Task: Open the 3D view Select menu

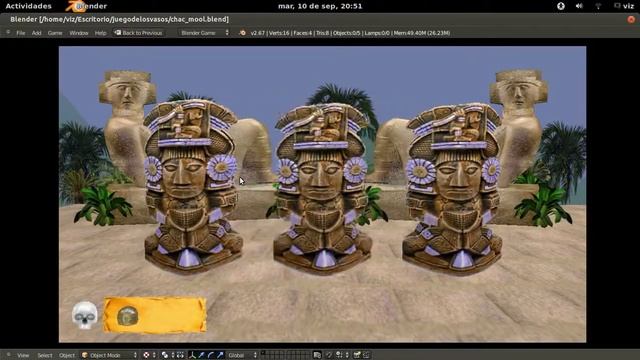Action: pos(45,356)
